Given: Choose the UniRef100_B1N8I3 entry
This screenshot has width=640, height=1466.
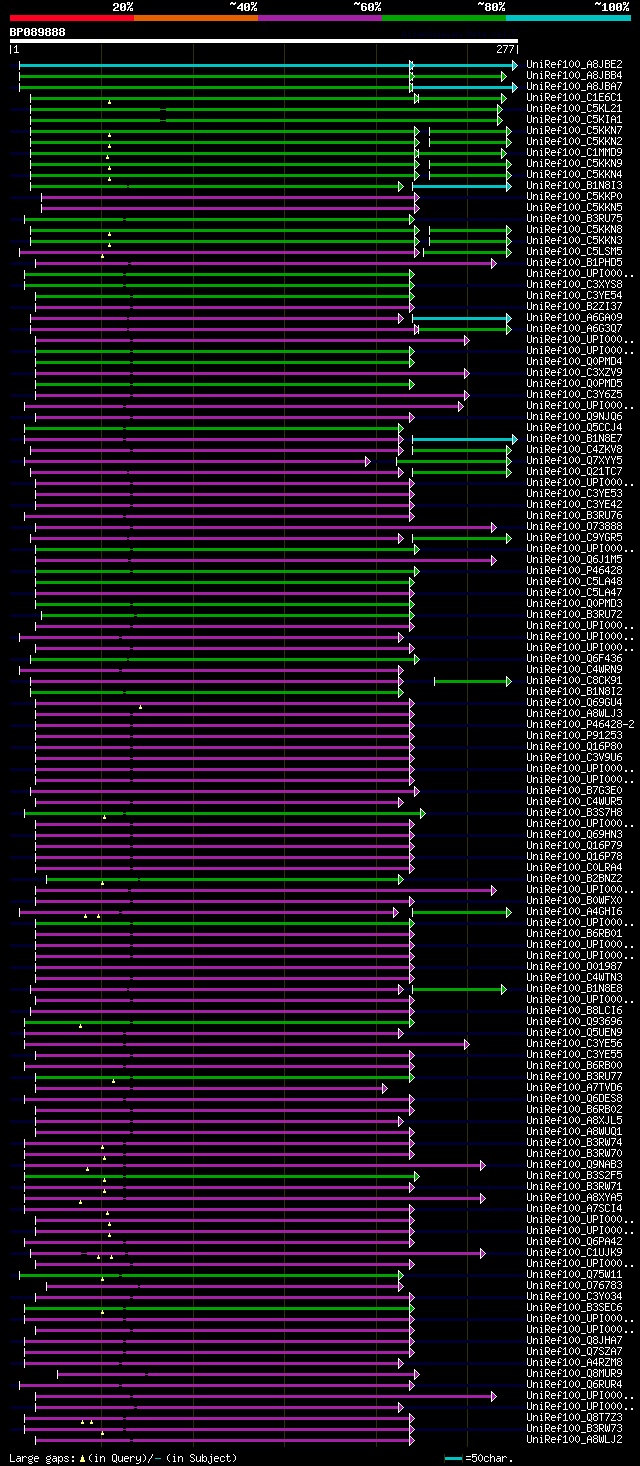Looking at the screenshot, I should (574, 185).
